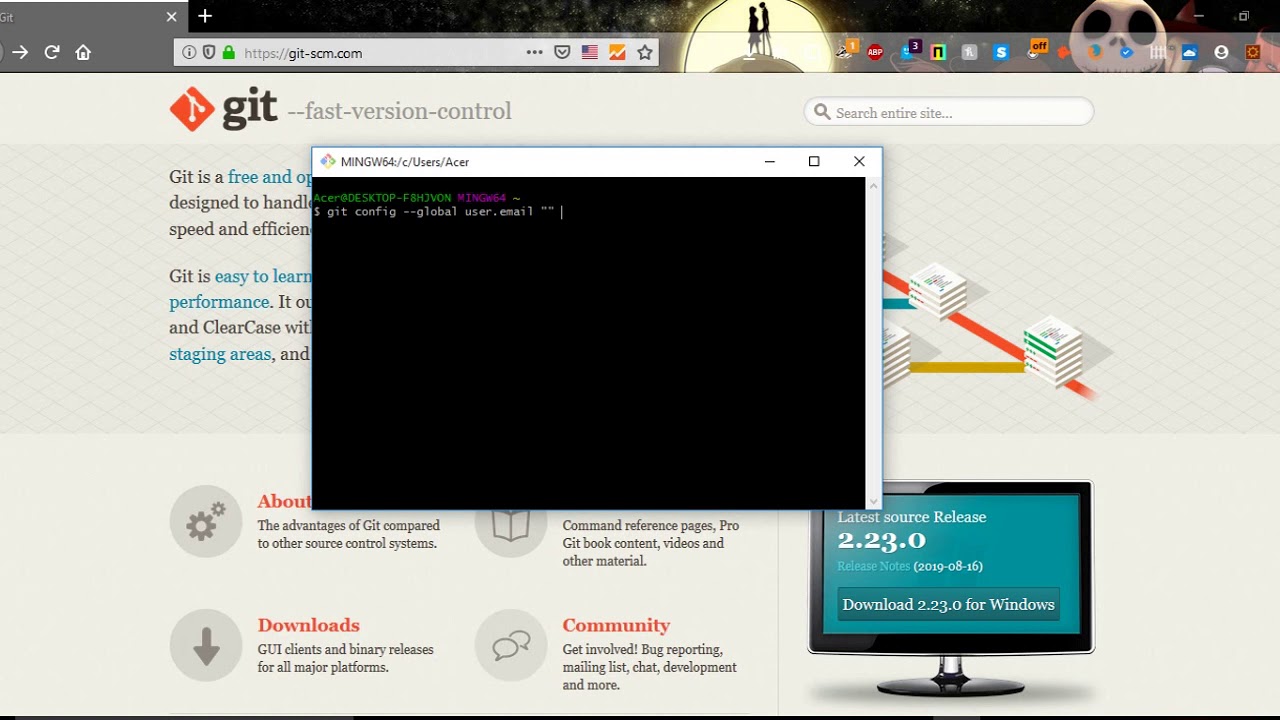This screenshot has height=720, width=1280.
Task: Click the terminal git config command line
Action: [439, 212]
